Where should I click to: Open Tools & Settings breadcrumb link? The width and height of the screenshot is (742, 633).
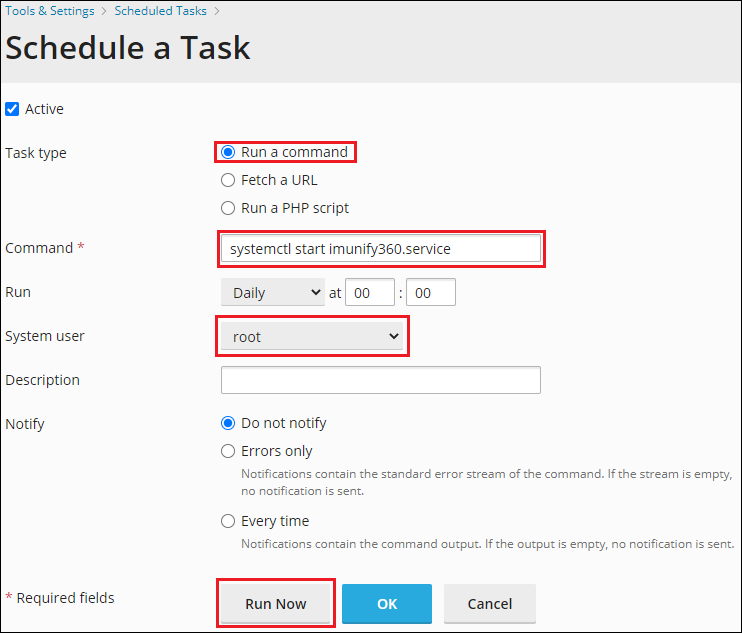tap(50, 11)
